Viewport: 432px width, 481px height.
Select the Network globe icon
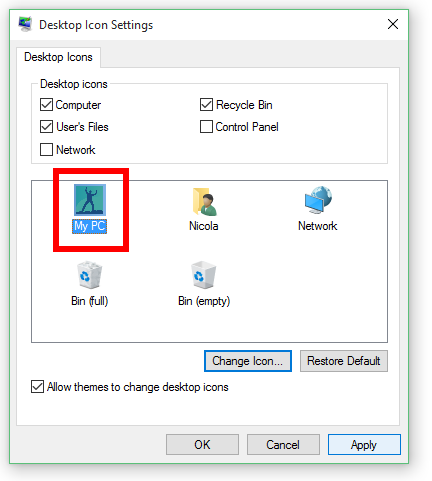[x=318, y=200]
